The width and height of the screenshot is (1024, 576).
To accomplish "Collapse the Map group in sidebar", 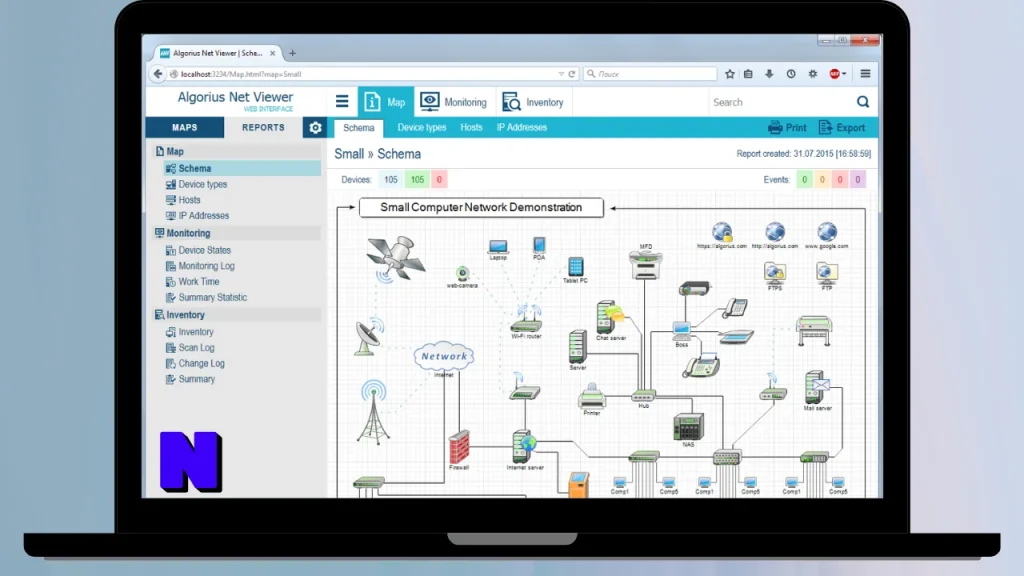I will 236,152.
